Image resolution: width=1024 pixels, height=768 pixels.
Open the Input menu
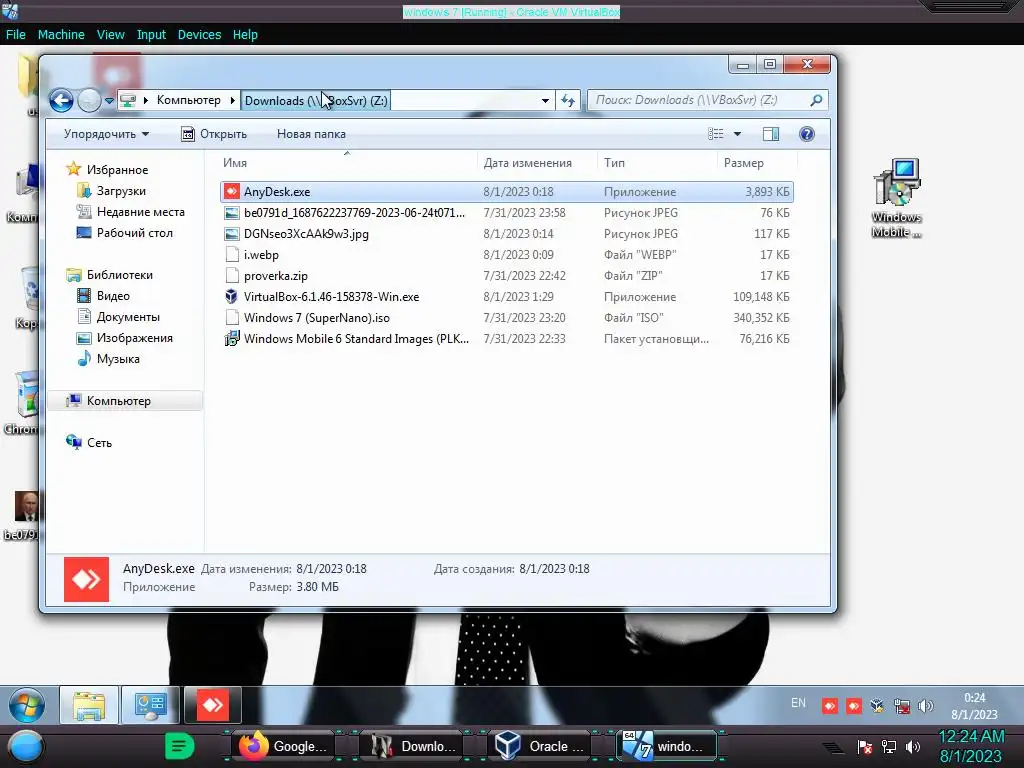point(151,35)
